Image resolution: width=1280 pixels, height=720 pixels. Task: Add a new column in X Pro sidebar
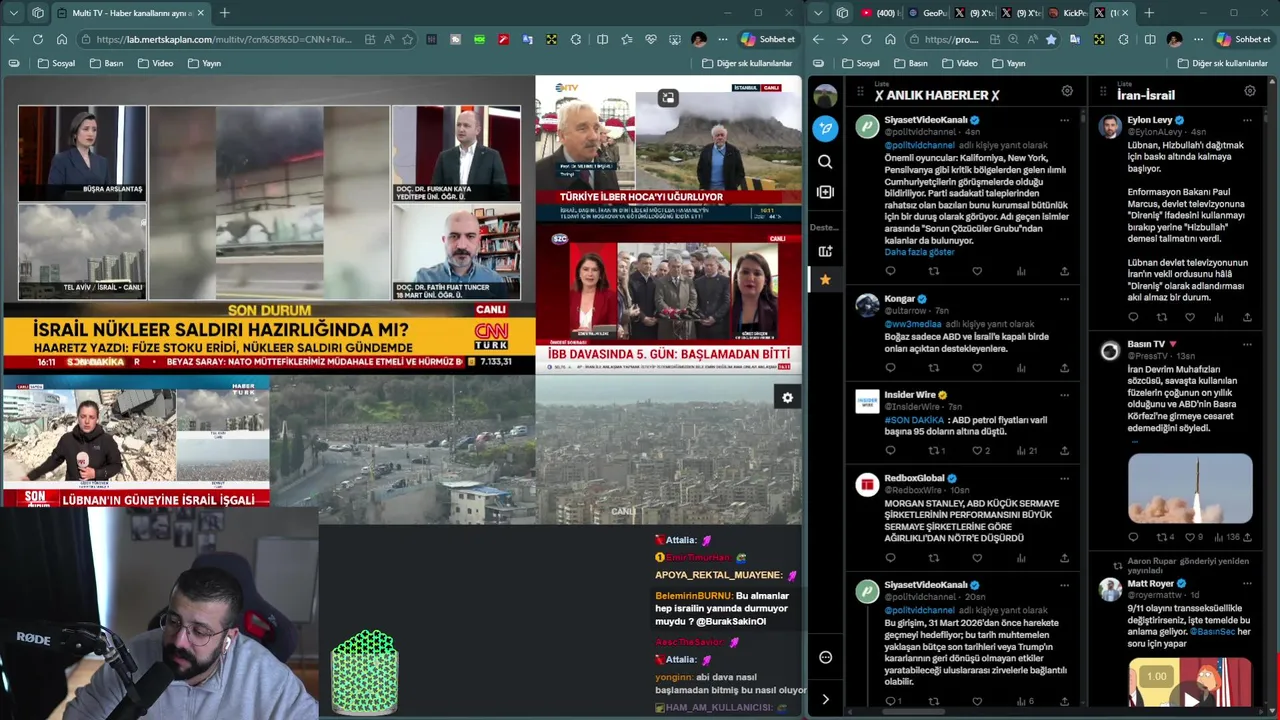click(825, 192)
